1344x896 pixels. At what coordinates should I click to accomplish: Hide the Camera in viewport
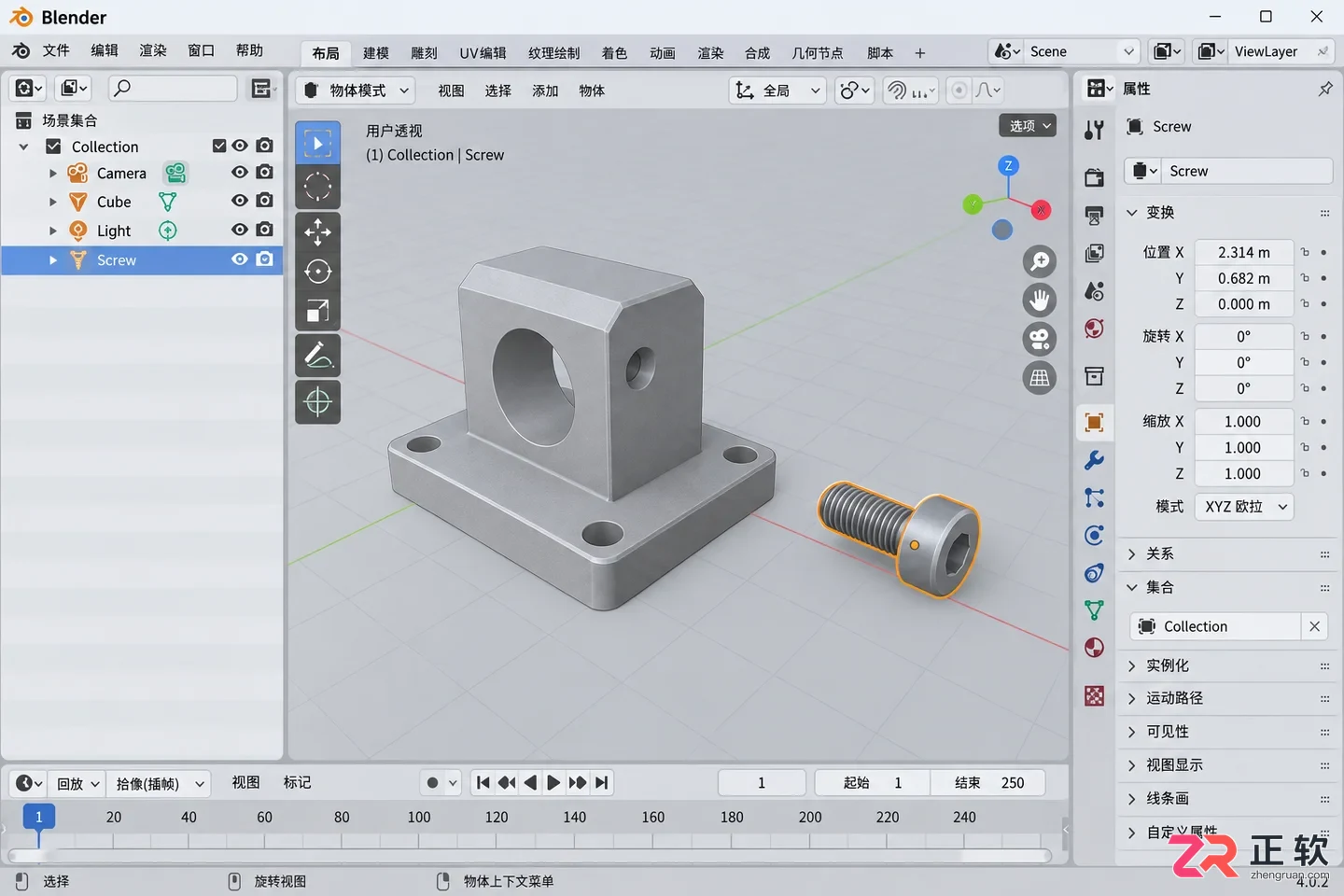click(240, 173)
